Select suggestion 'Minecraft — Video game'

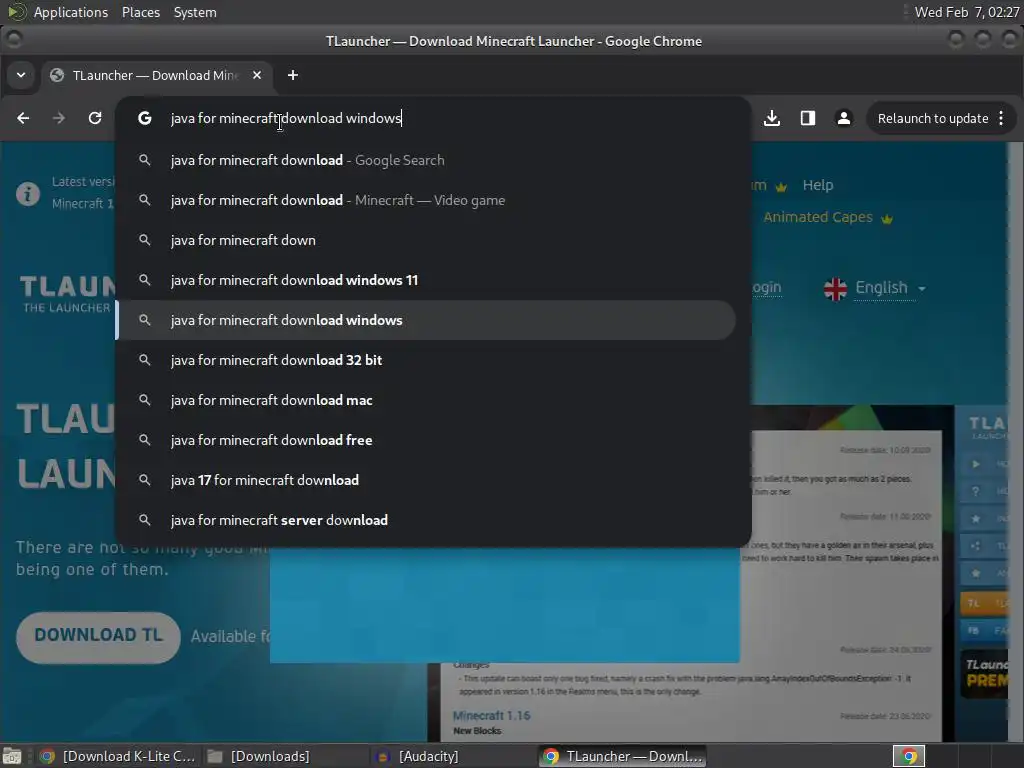click(425, 200)
